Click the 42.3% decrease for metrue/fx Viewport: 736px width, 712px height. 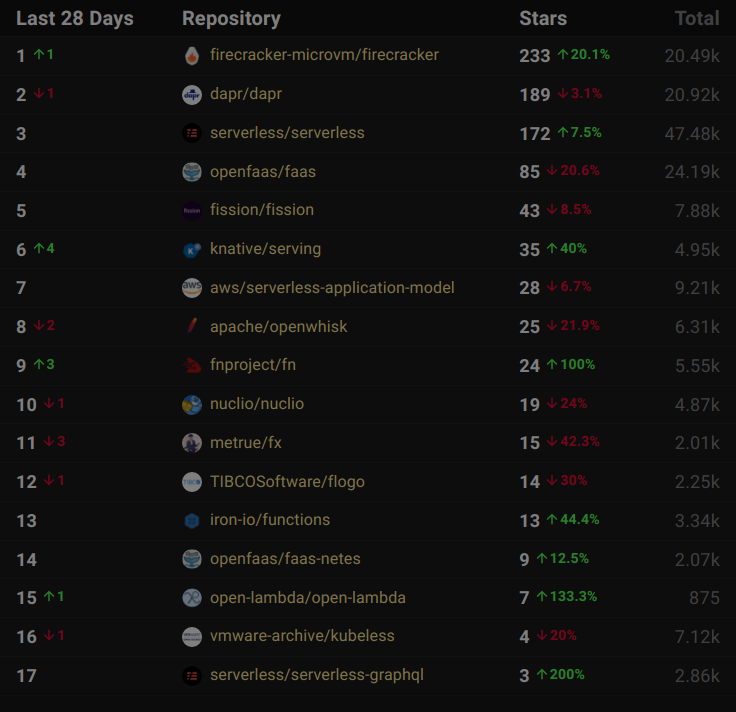pyautogui.click(x=573, y=442)
